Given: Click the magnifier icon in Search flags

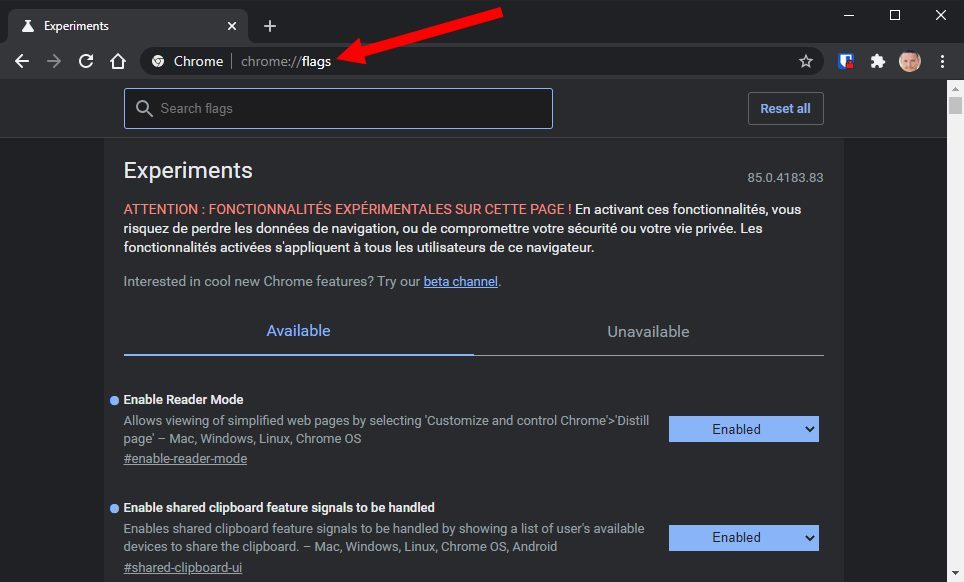Looking at the screenshot, I should pyautogui.click(x=144, y=109).
